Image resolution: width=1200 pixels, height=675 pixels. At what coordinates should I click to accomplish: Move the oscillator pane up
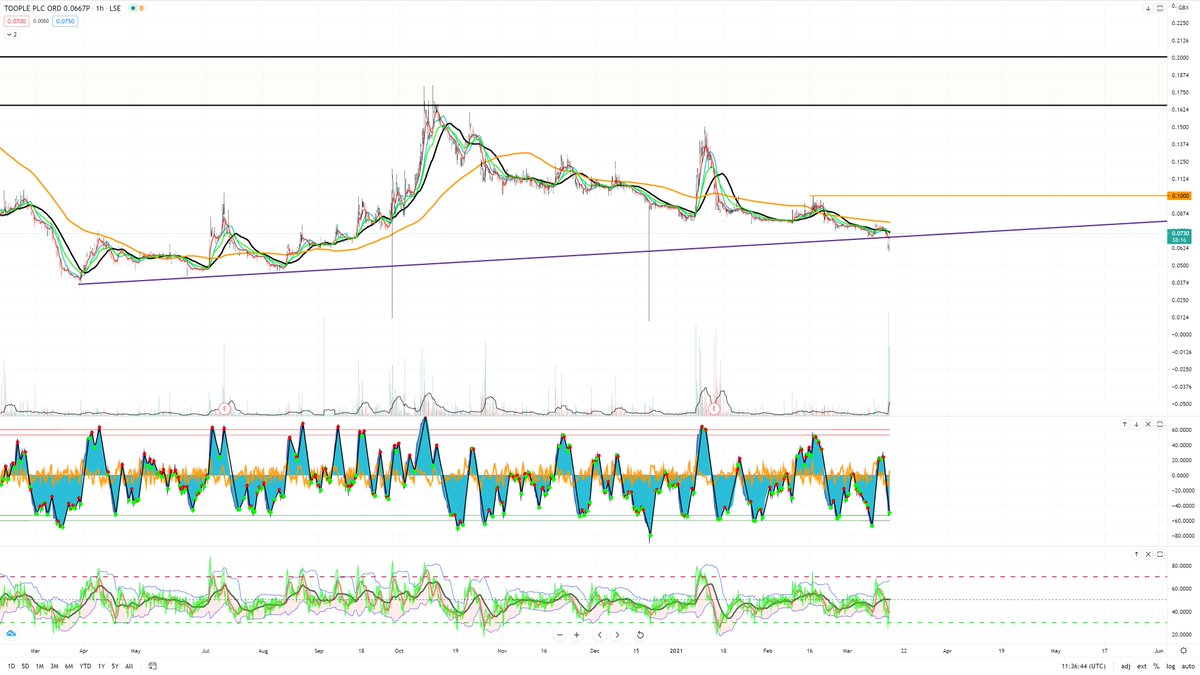1125,424
